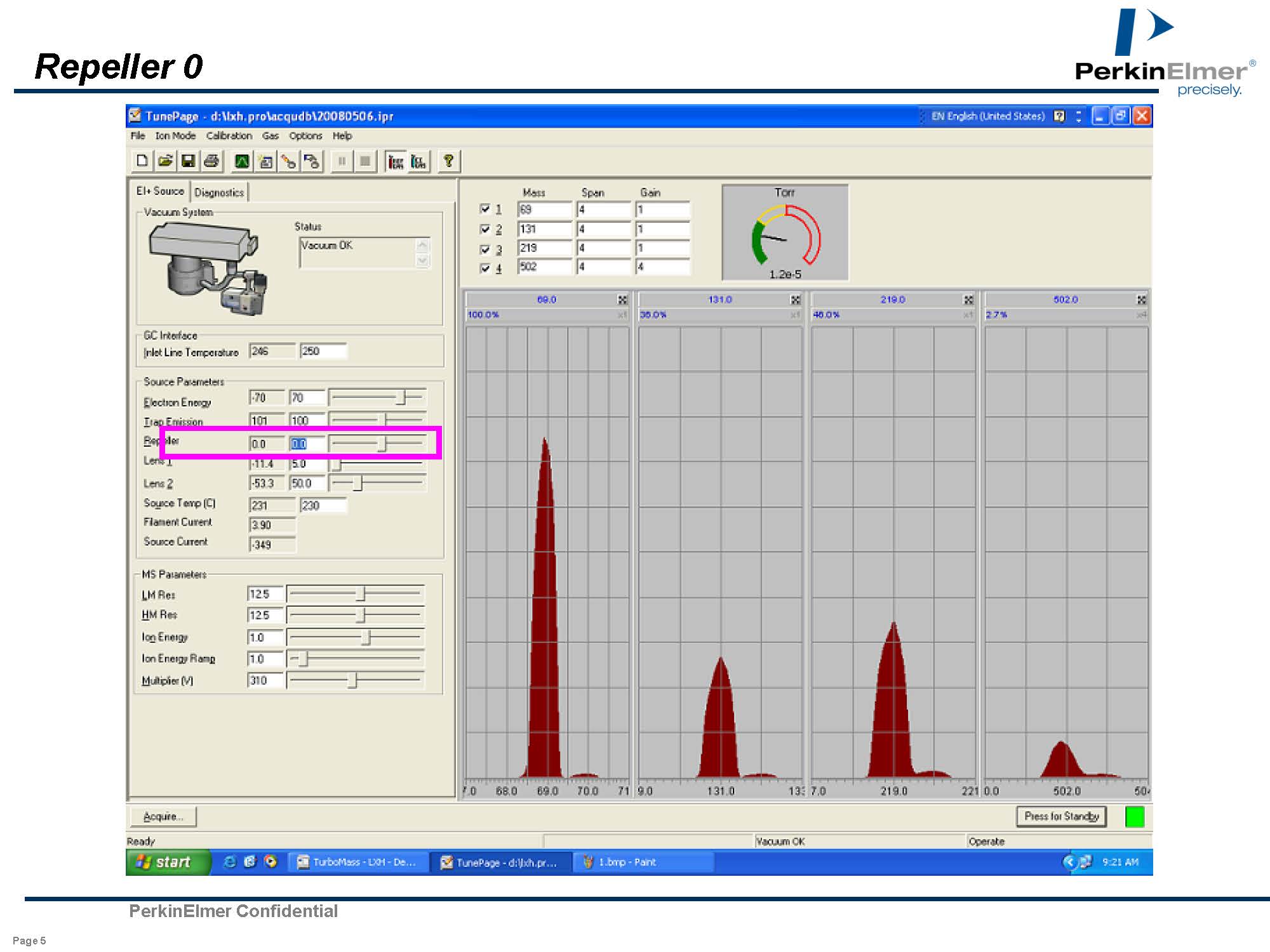The height and width of the screenshot is (952, 1270).
Task: Click the Repeller setpoint input field
Action: (307, 444)
